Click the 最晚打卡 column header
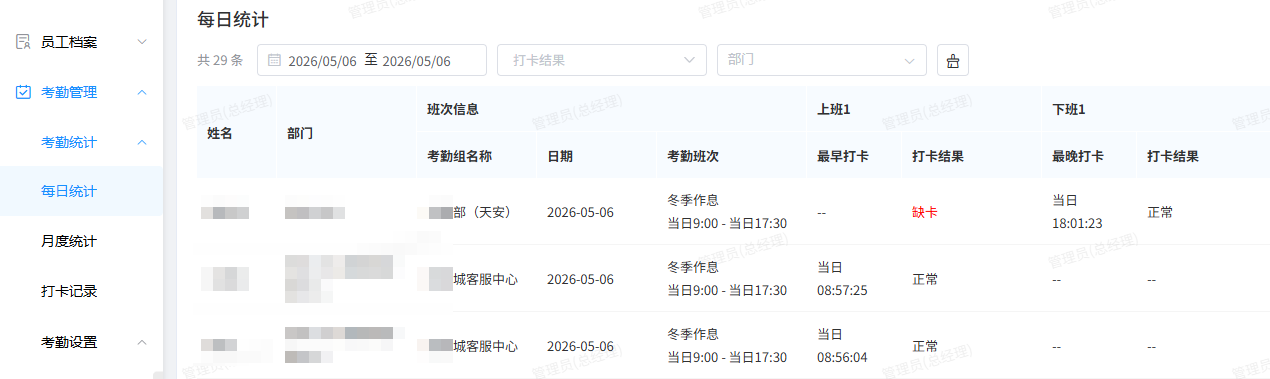This screenshot has width=1270, height=379. (x=1078, y=156)
